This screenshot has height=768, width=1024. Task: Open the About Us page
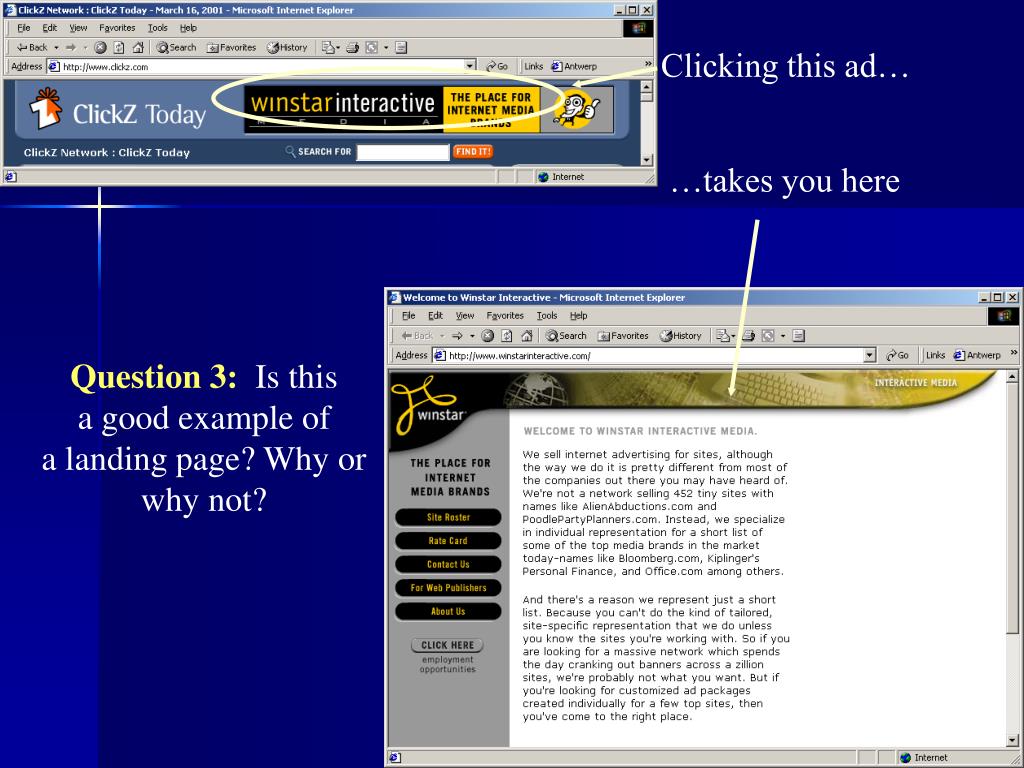point(448,611)
